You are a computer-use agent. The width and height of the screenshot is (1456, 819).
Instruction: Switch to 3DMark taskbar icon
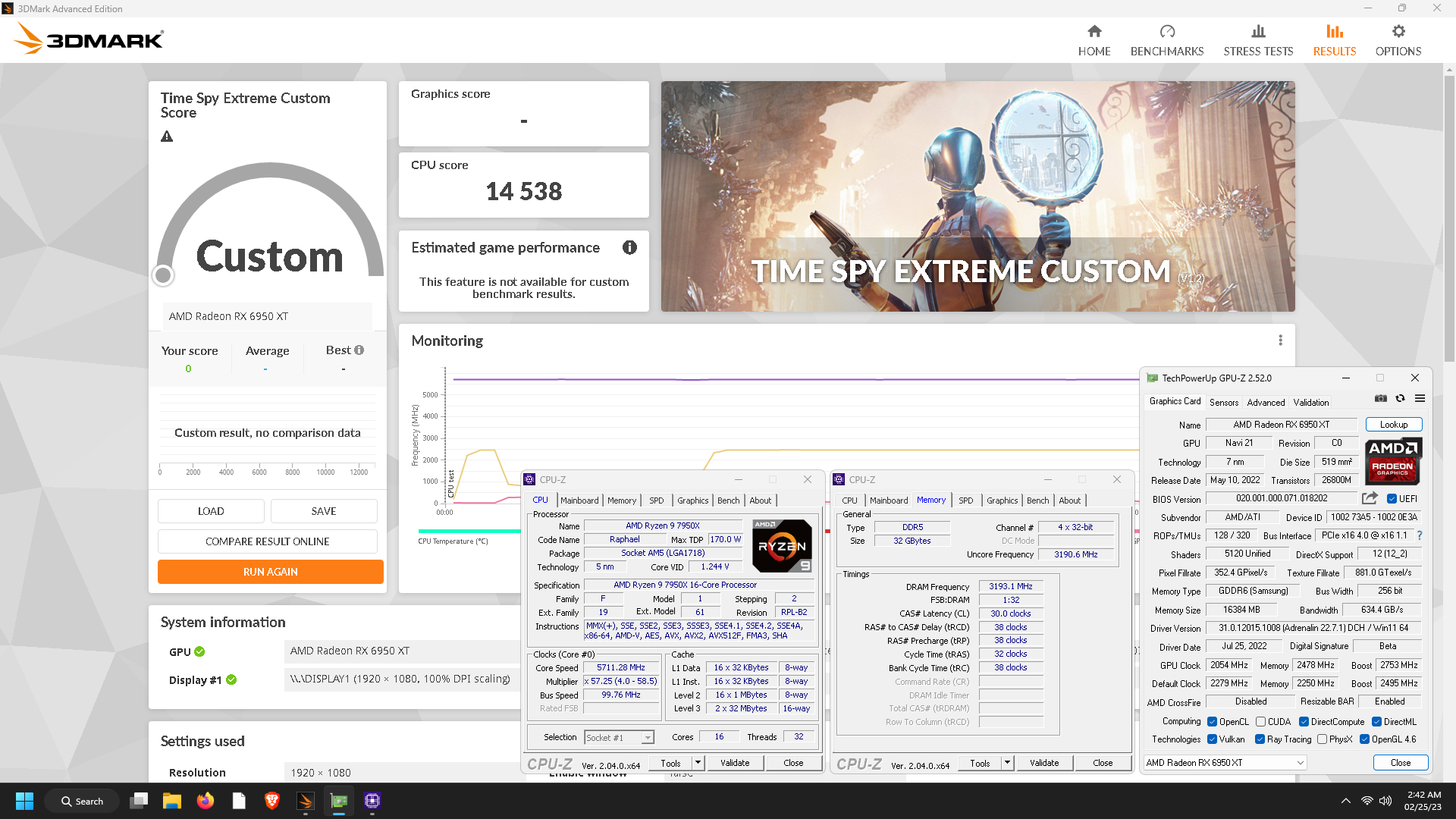306,801
